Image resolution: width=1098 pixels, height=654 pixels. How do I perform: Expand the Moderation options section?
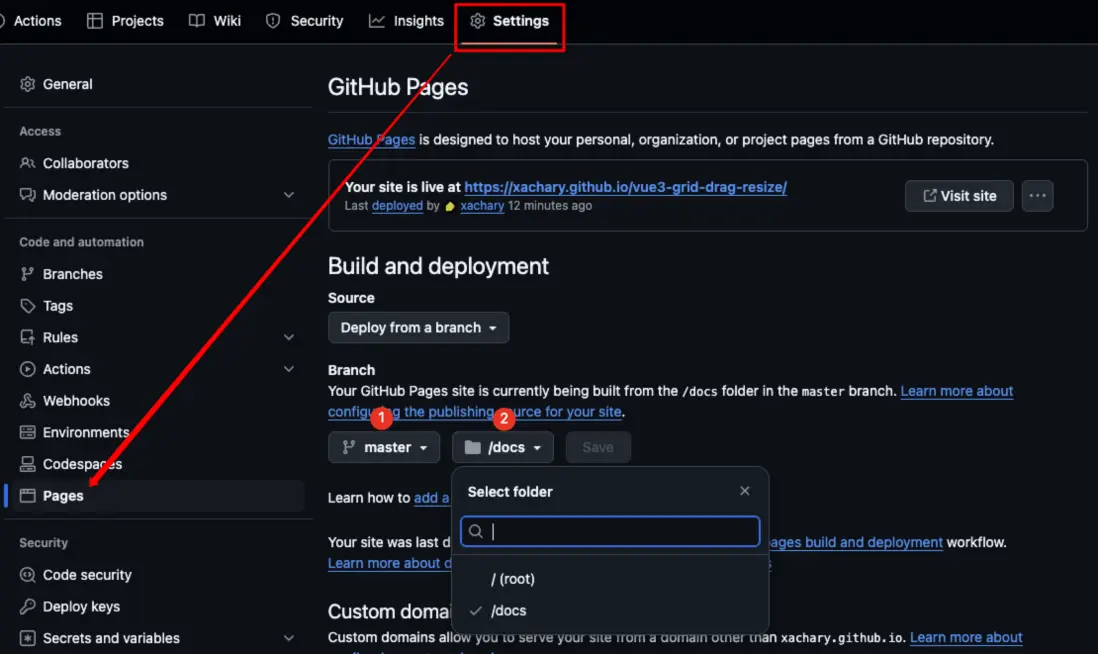(x=289, y=195)
